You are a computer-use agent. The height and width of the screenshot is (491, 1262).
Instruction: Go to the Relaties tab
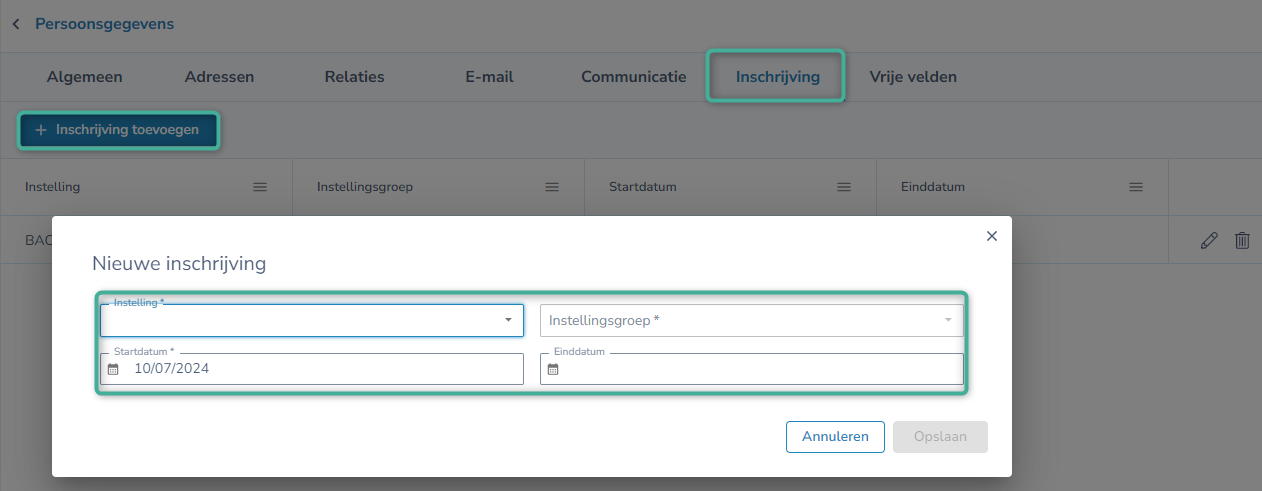[x=354, y=77]
